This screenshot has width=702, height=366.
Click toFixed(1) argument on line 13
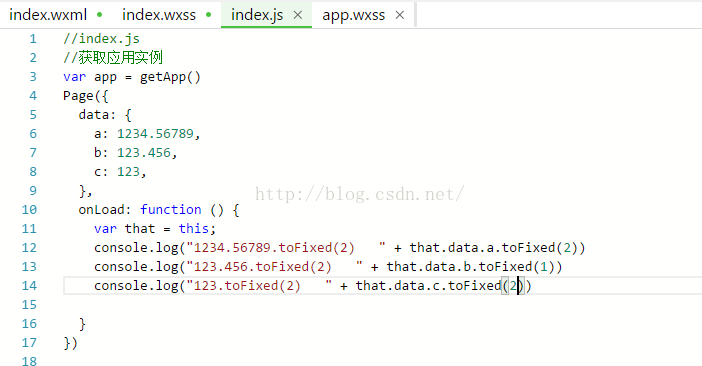click(544, 267)
